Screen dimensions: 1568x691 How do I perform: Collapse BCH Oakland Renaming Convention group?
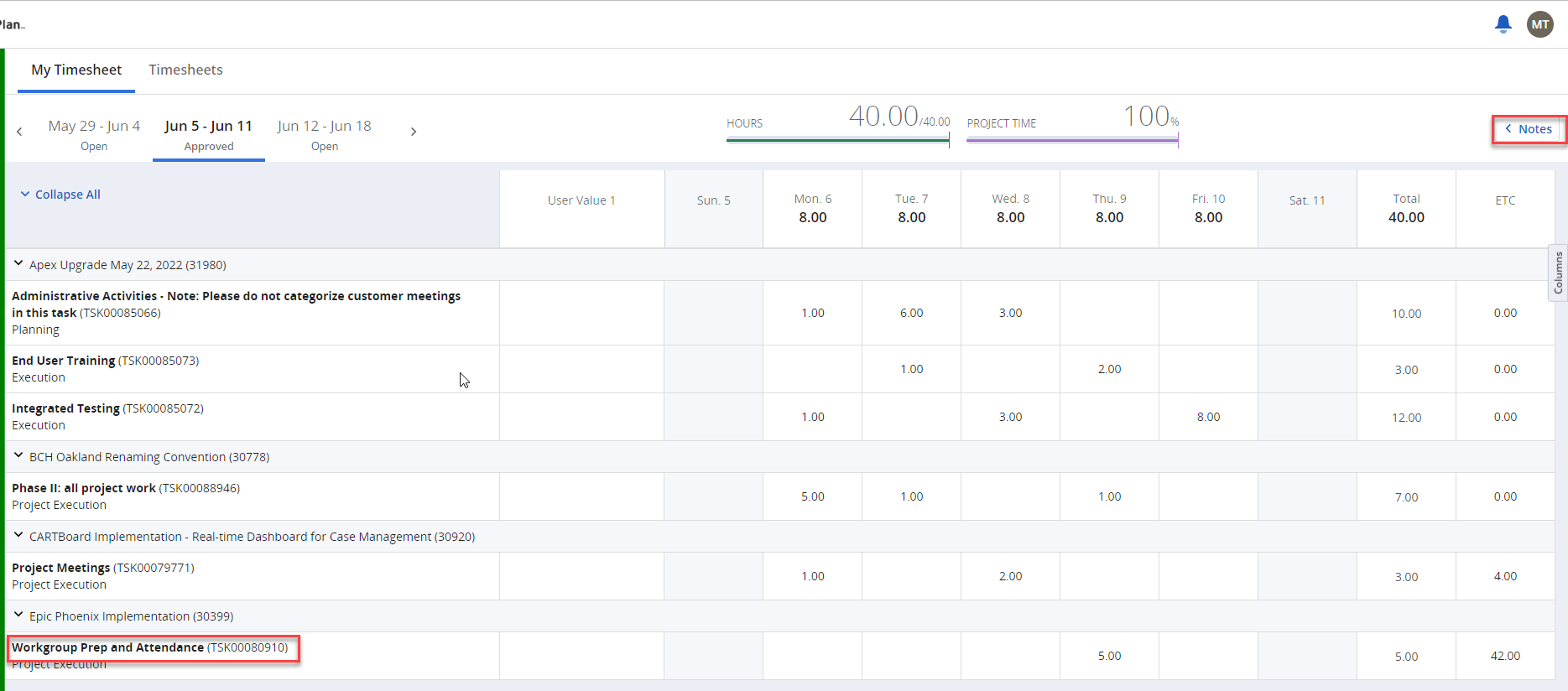point(18,456)
